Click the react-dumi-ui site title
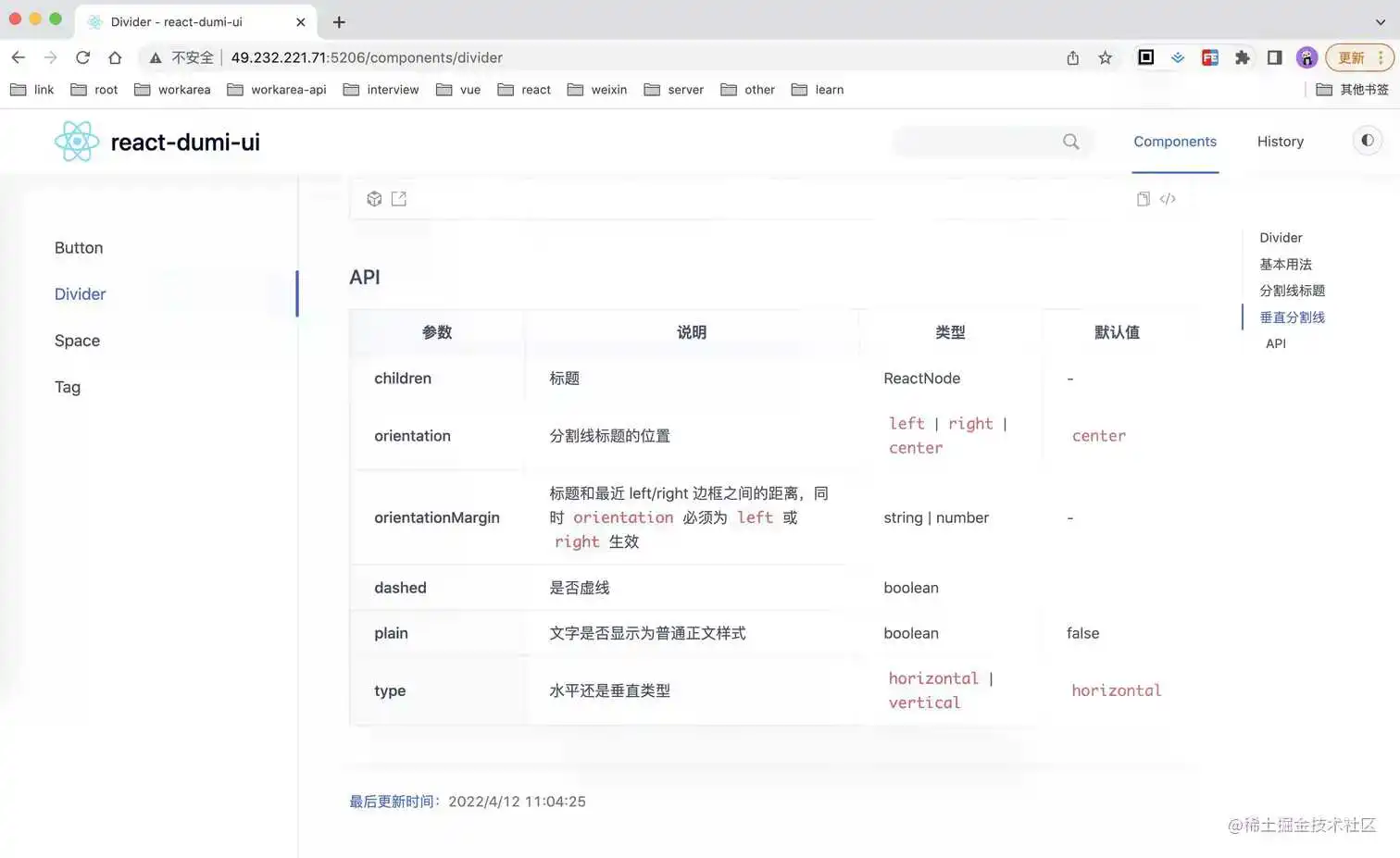 185,142
